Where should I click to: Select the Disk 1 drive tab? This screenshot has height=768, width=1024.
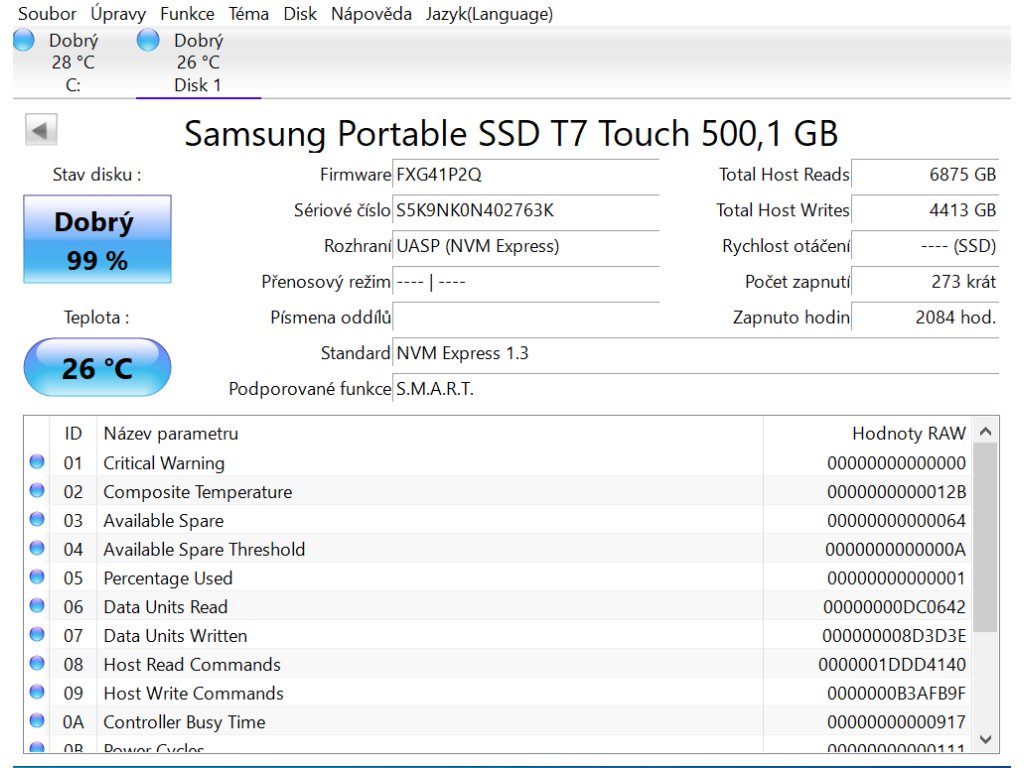click(x=198, y=62)
